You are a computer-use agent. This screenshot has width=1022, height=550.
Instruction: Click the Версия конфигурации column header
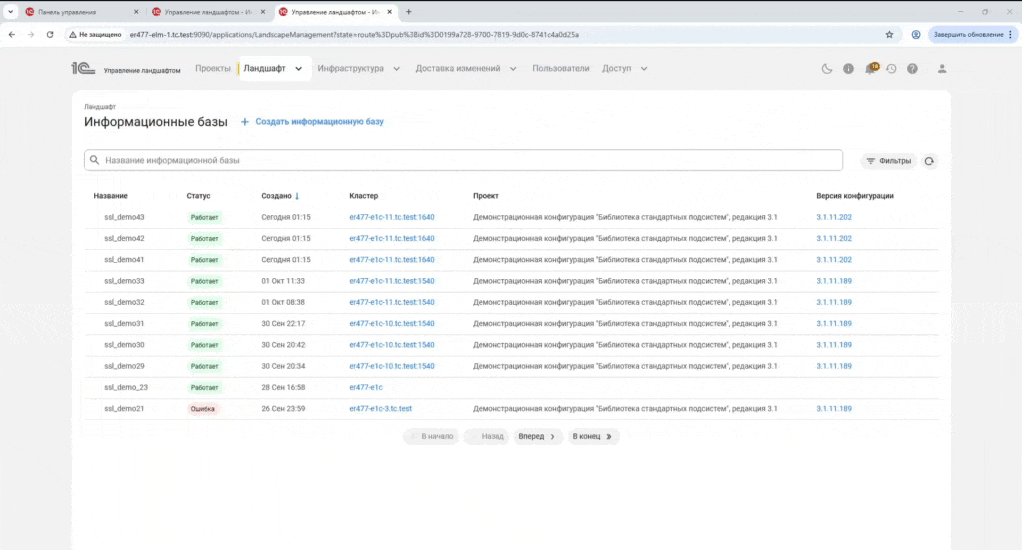(854, 195)
